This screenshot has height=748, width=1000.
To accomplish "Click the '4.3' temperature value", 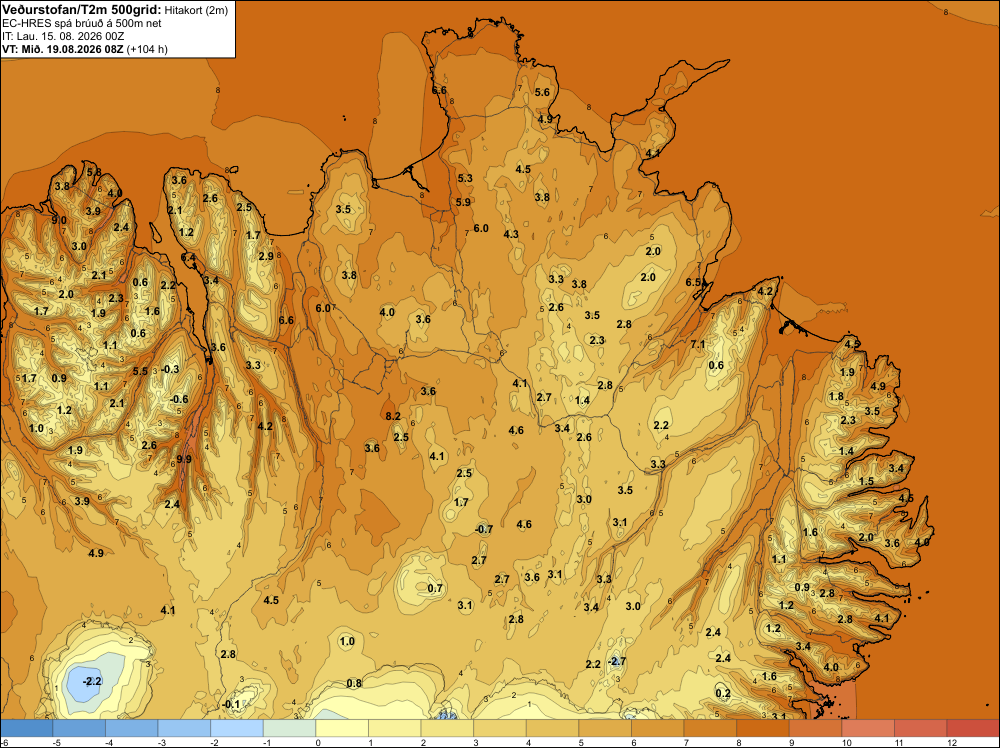I will pos(511,234).
